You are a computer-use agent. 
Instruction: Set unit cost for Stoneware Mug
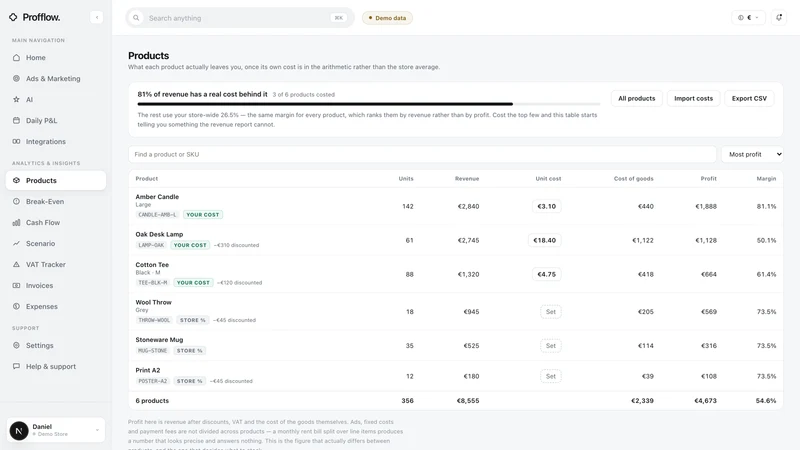coord(551,345)
